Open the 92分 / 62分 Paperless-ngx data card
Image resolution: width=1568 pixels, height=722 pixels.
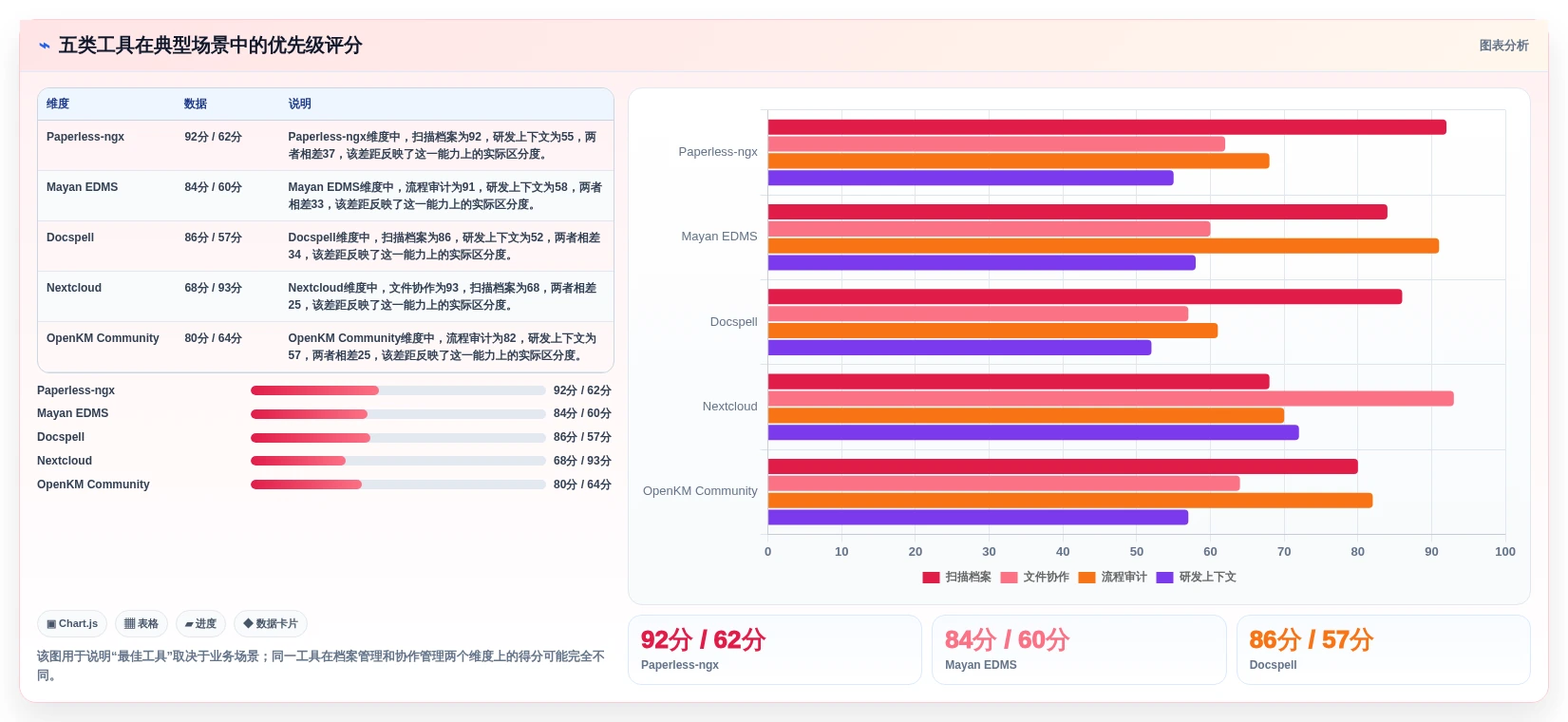[775, 650]
